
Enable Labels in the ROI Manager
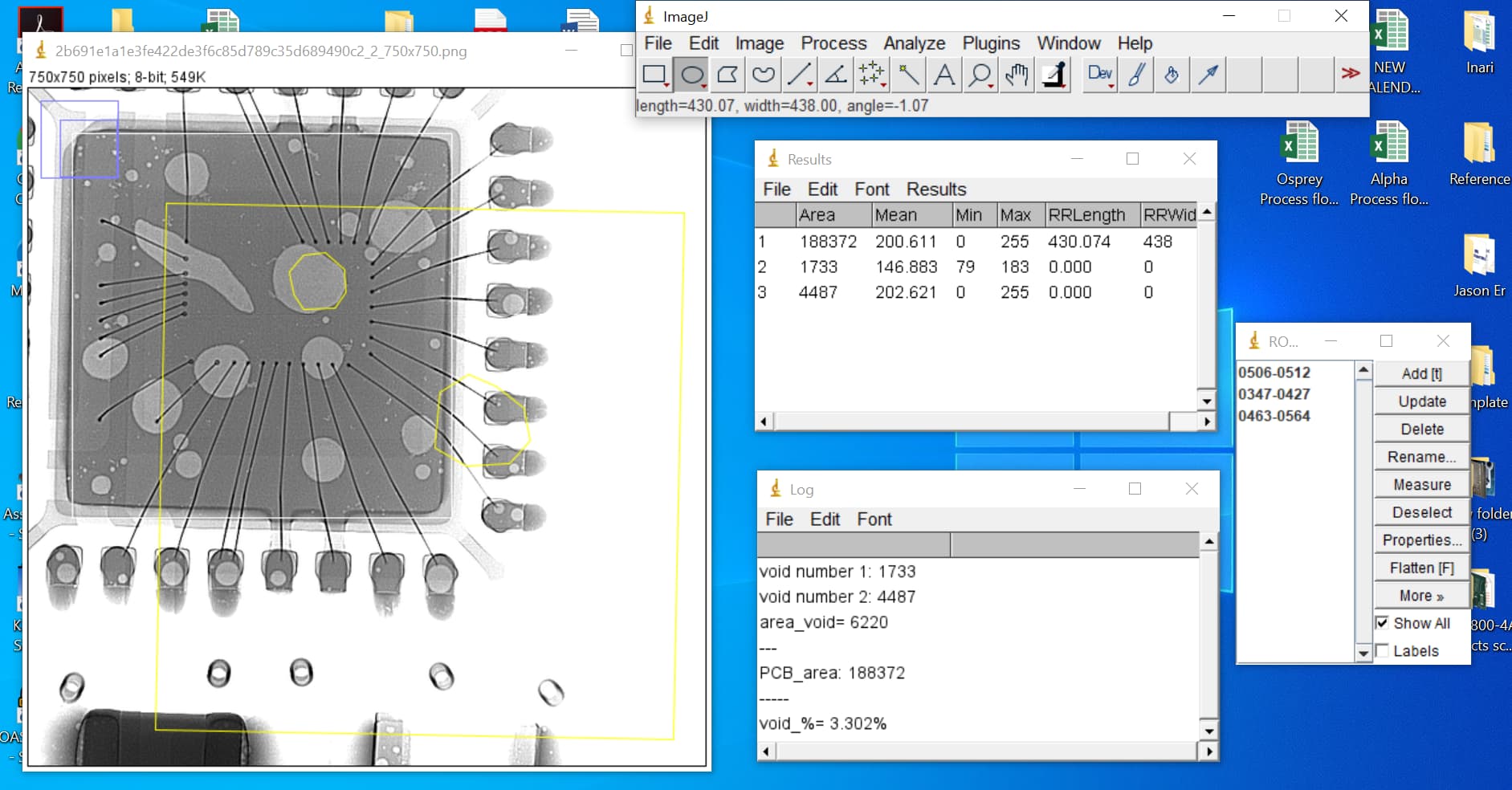[1383, 650]
